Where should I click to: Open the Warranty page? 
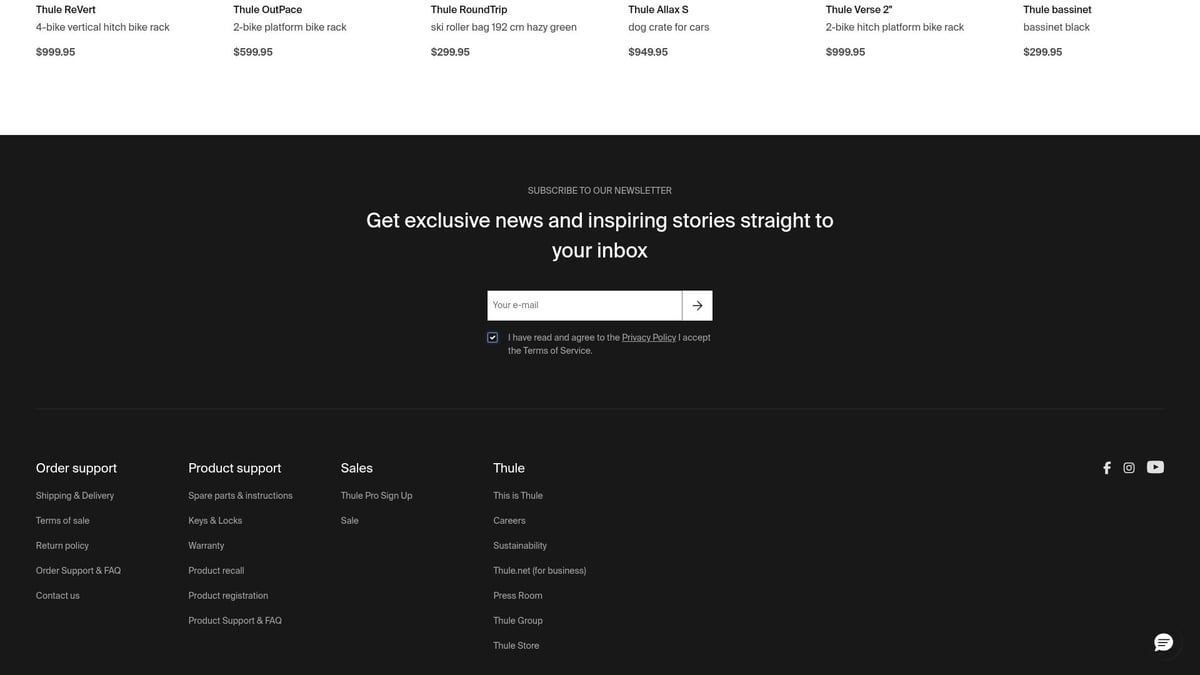click(x=206, y=546)
